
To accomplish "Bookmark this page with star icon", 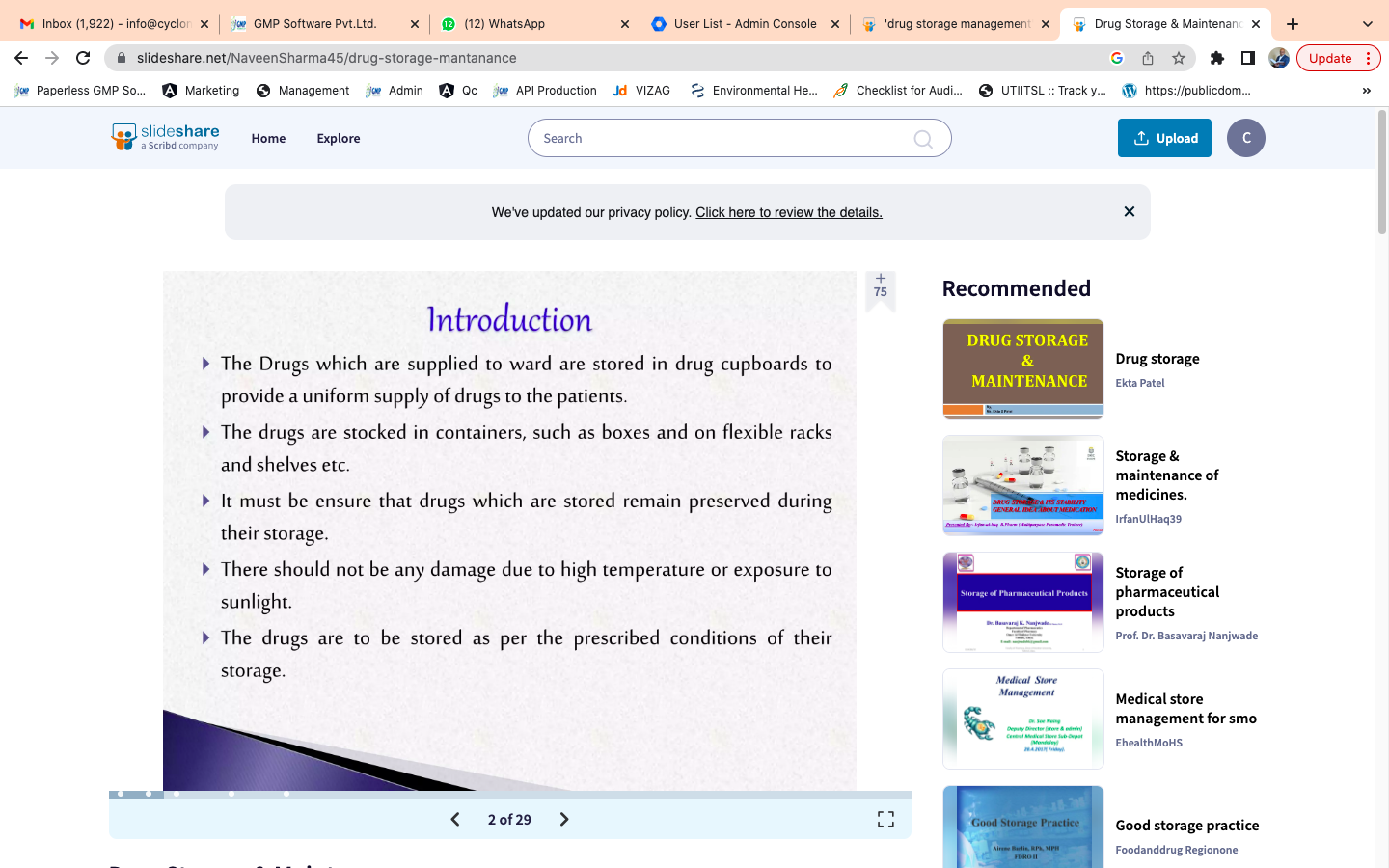I will coord(1178,58).
